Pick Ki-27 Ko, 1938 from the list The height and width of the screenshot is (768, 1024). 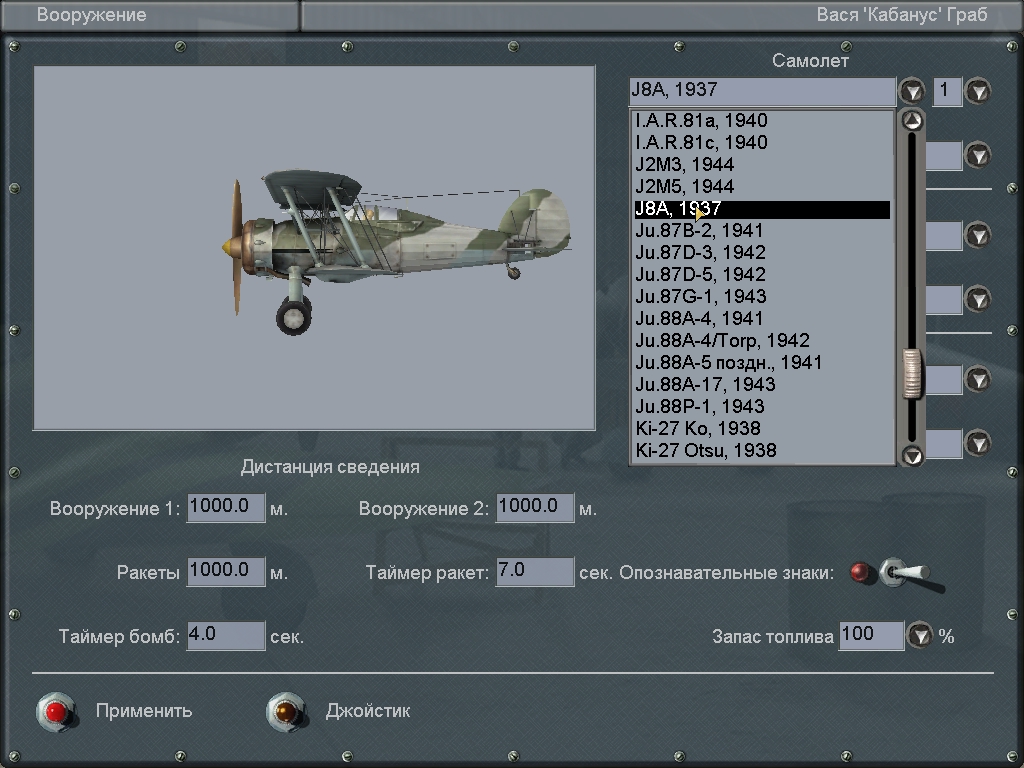coord(762,428)
